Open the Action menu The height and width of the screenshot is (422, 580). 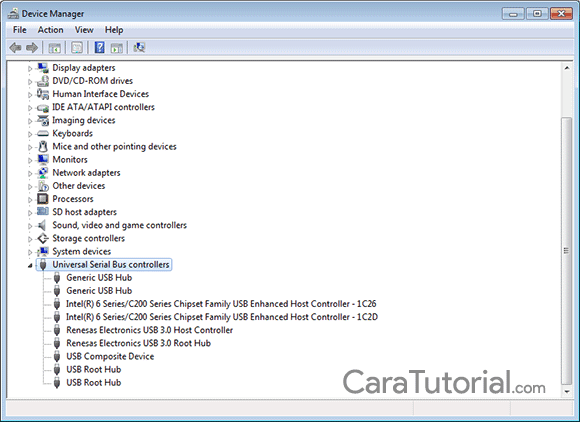click(x=50, y=30)
